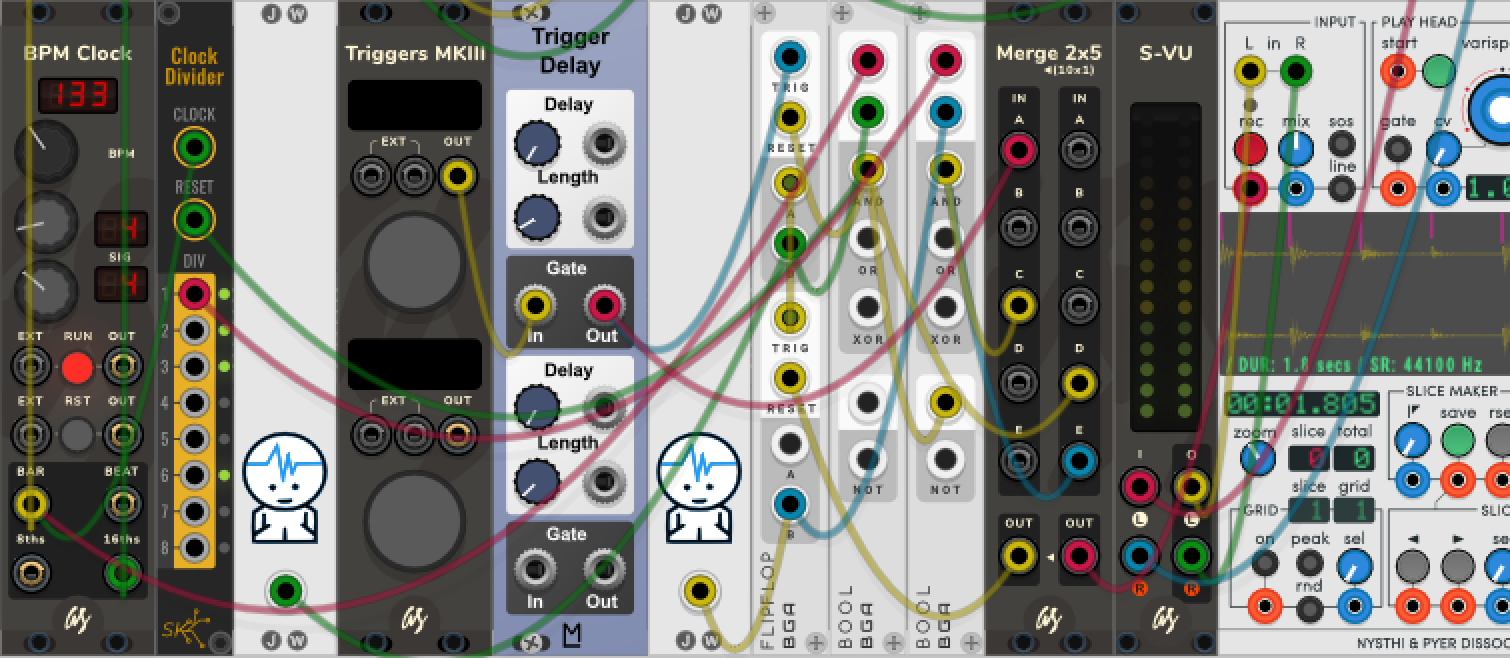Click the BEAT output jack on BPM Clock
The height and width of the screenshot is (658, 1510).
point(122,504)
